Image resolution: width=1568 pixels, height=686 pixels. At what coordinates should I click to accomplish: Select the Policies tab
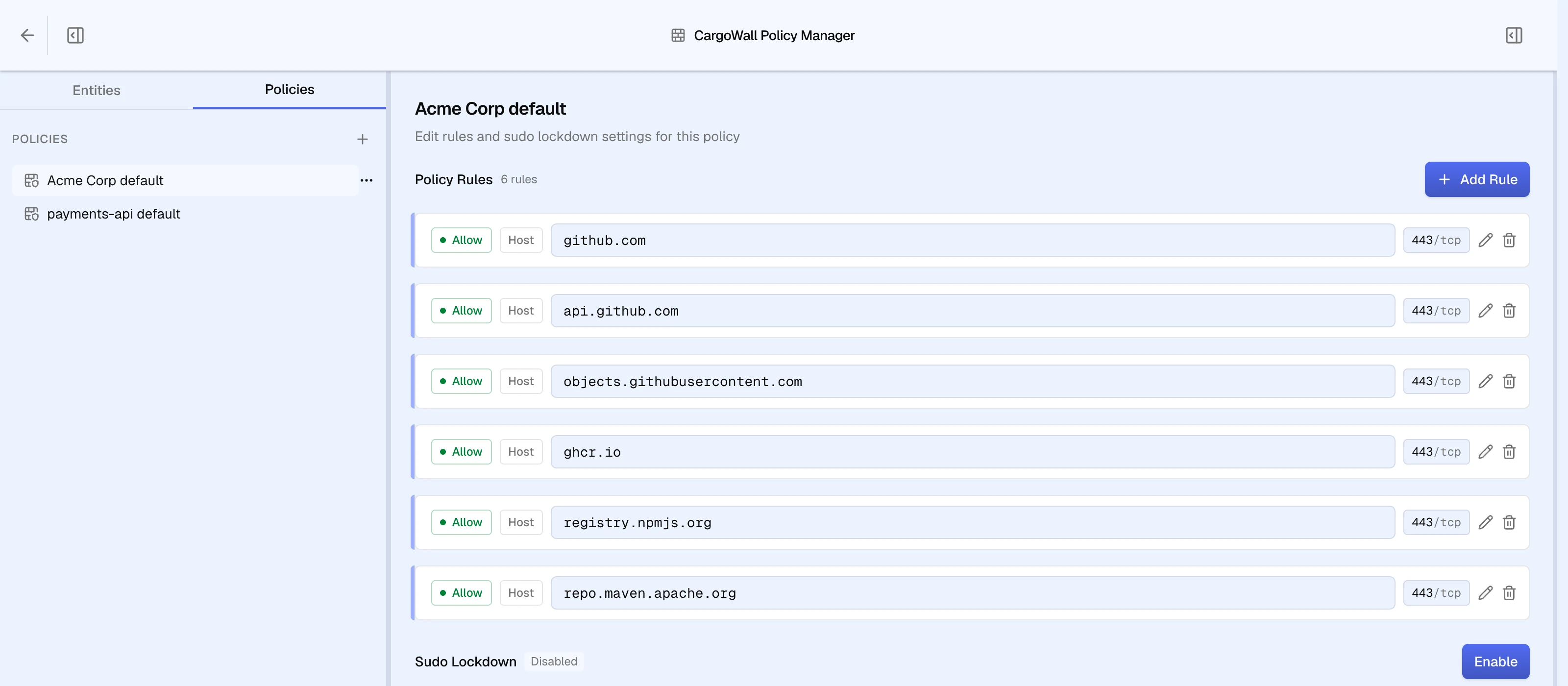290,90
